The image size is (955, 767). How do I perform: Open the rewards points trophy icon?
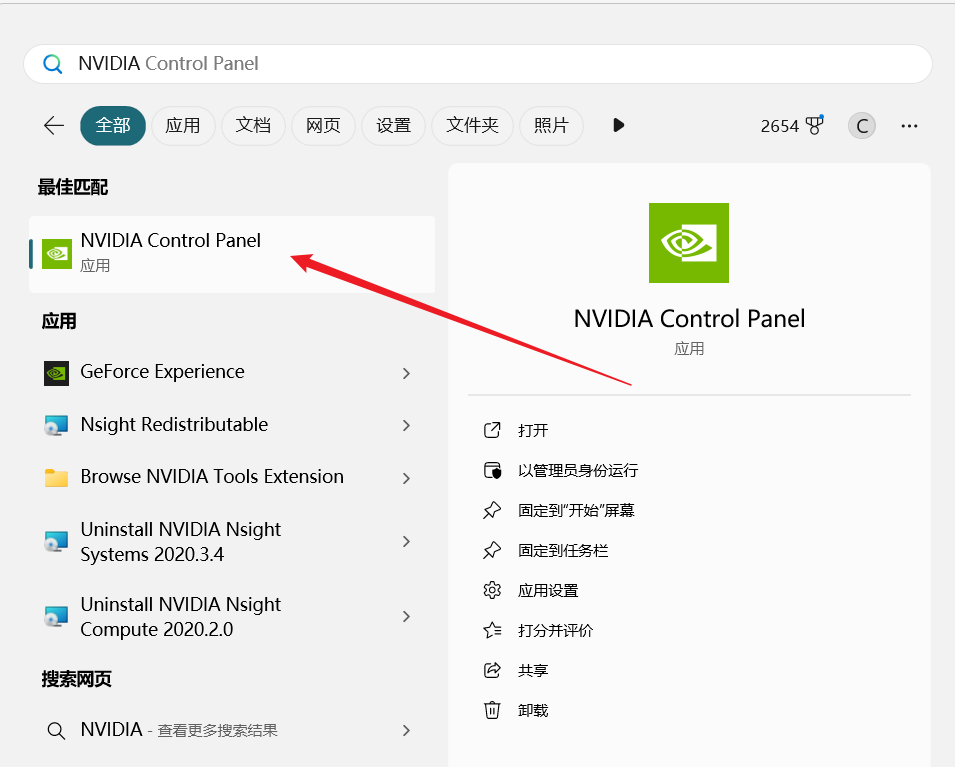[x=814, y=125]
